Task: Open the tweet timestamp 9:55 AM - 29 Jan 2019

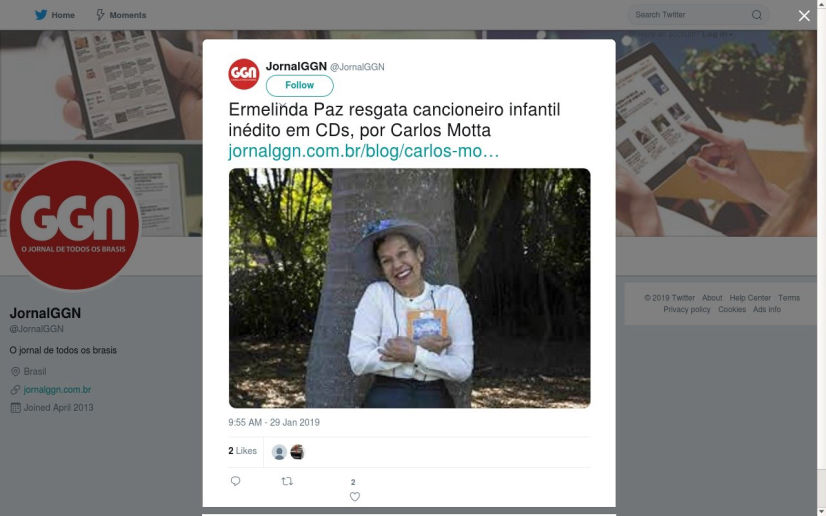Action: tap(274, 422)
